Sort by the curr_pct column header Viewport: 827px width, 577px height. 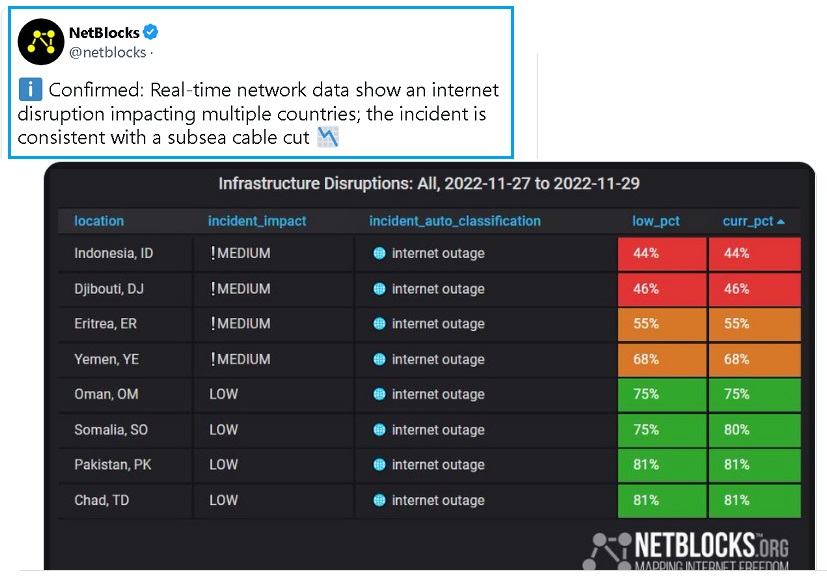(x=753, y=221)
